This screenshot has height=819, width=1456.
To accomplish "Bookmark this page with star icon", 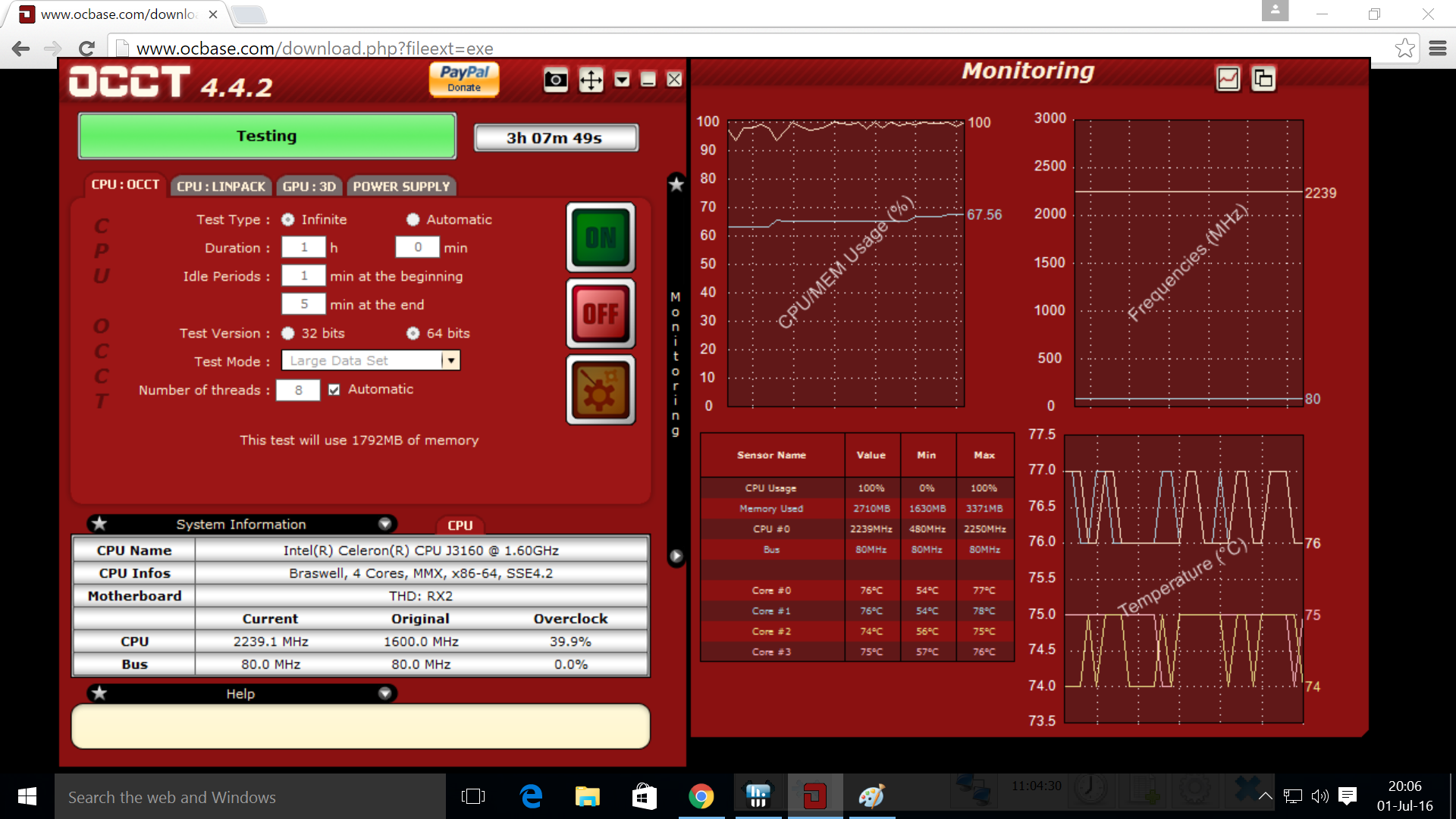I will (1404, 49).
